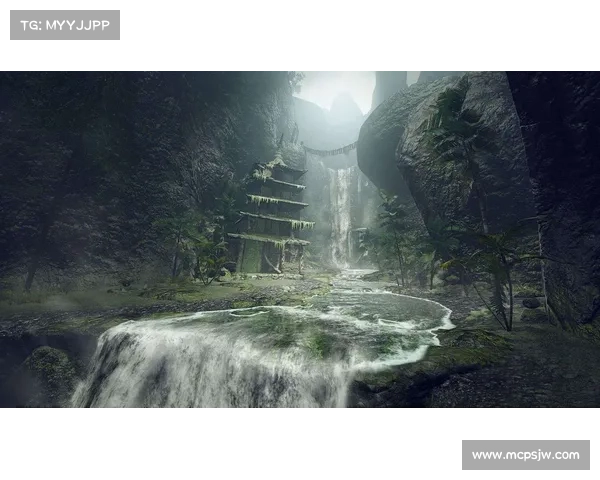600x480 pixels.
Task: Open the www.mcpsjw.com link
Action: [x=524, y=455]
